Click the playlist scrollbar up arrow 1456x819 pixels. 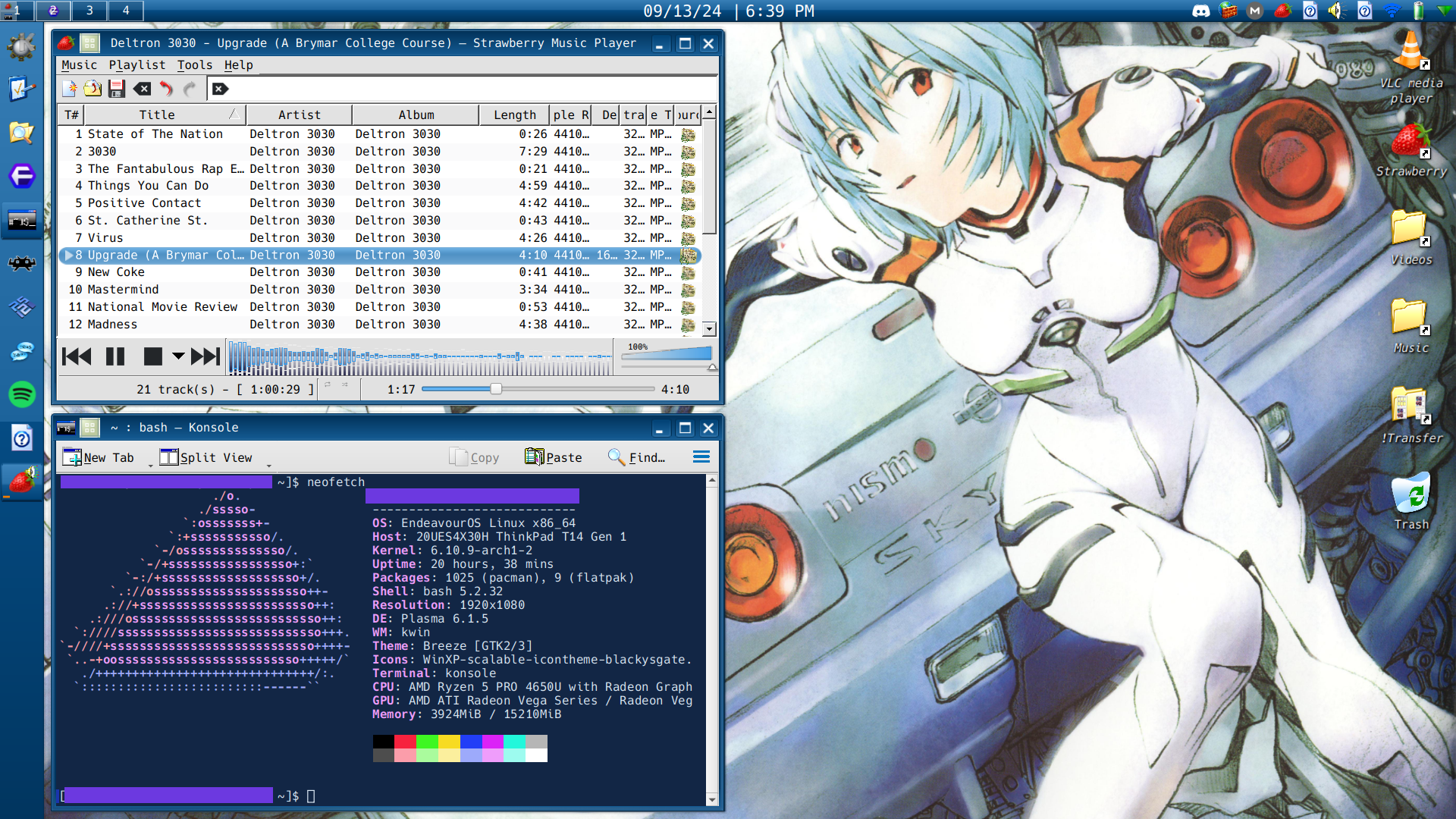pyautogui.click(x=709, y=112)
